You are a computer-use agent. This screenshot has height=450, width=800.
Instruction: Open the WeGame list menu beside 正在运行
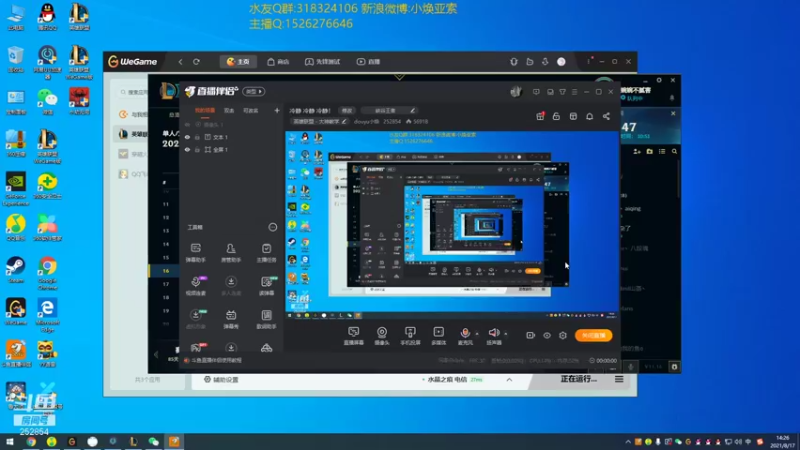[x=619, y=379]
